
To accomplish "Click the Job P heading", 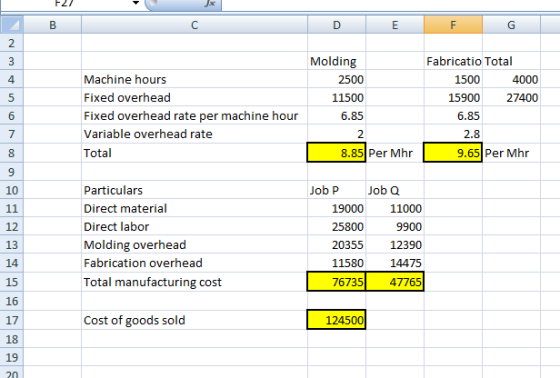I will click(x=336, y=190).
